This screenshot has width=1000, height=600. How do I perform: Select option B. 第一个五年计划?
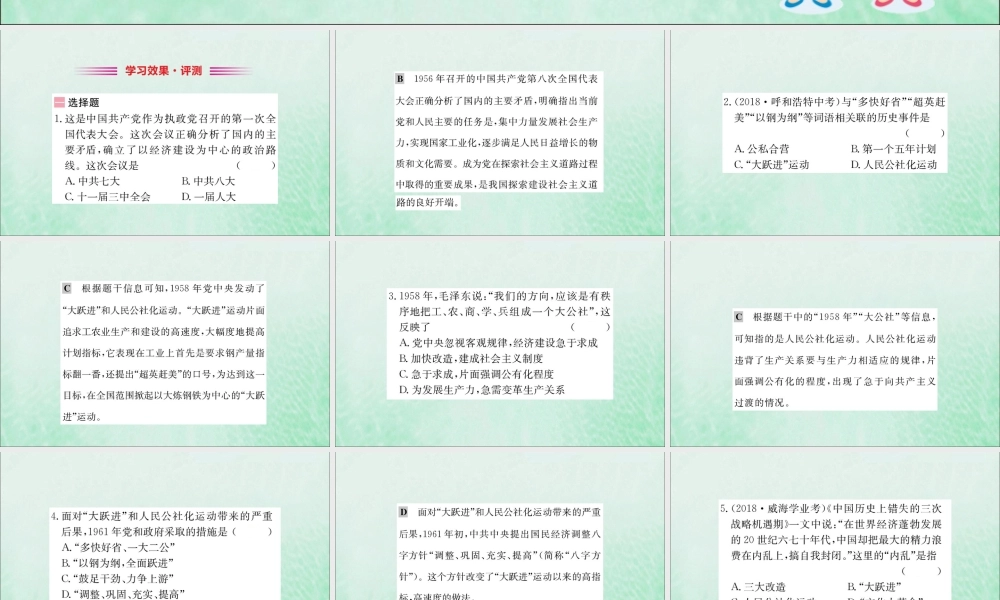[x=893, y=149]
